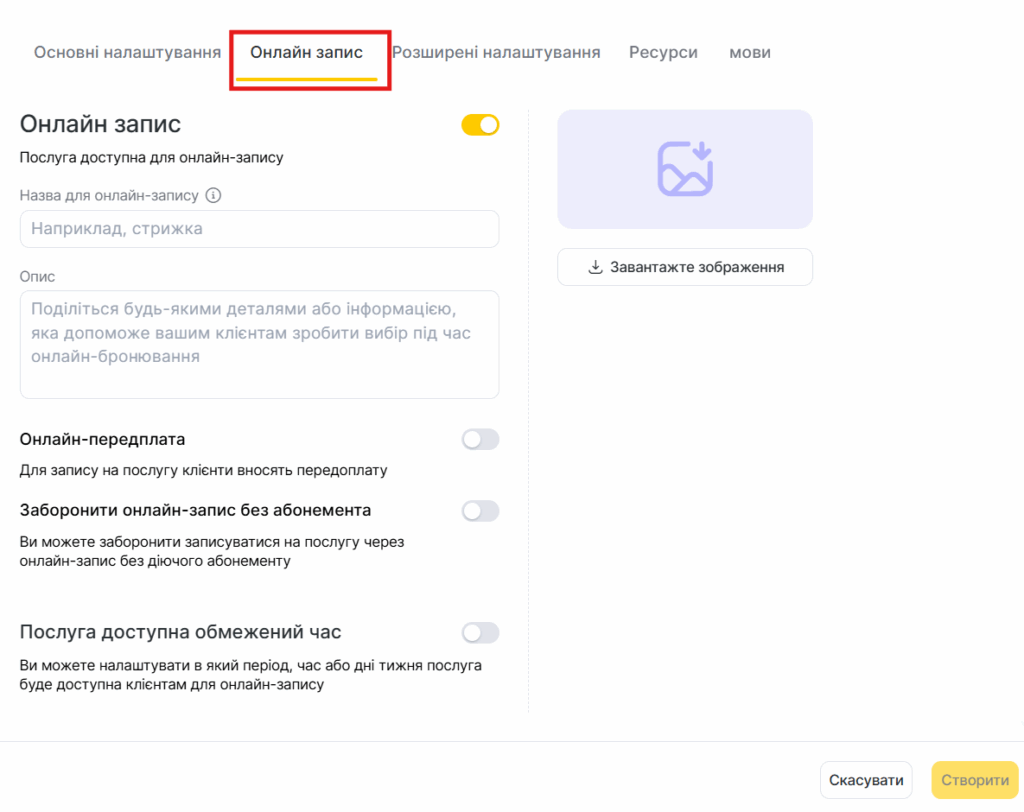Image resolution: width=1024 pixels, height=812 pixels.
Task: Disable the Онлайн запис toggle
Action: tap(480, 125)
